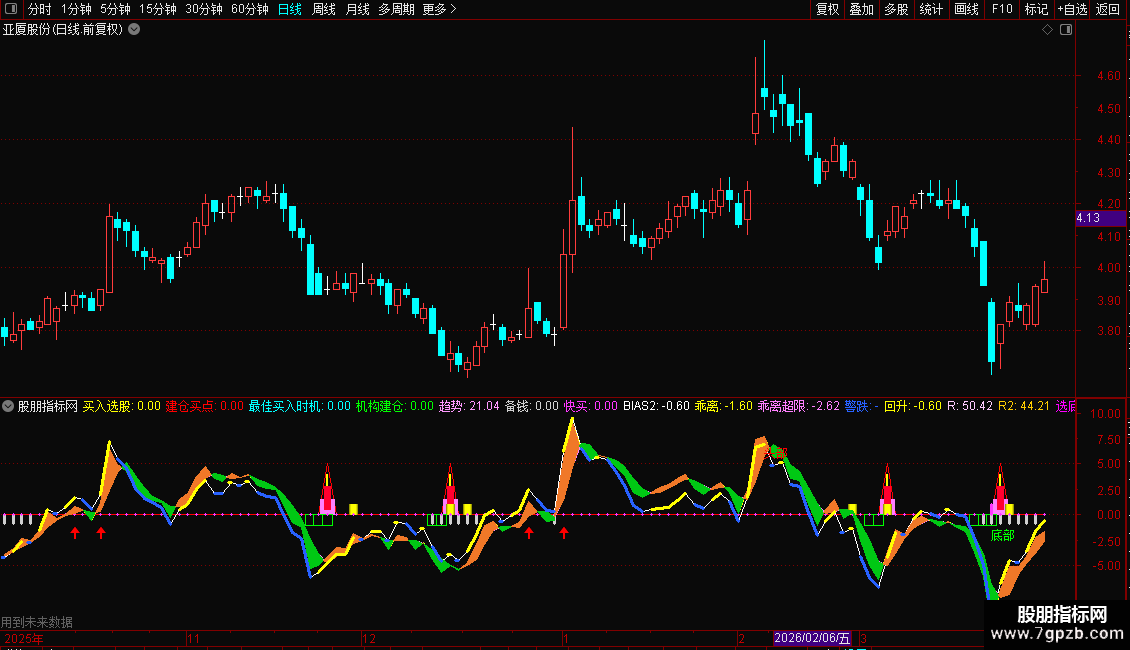Click the 回升: -0.60 value
The image size is (1130, 650).
[x=913, y=406]
